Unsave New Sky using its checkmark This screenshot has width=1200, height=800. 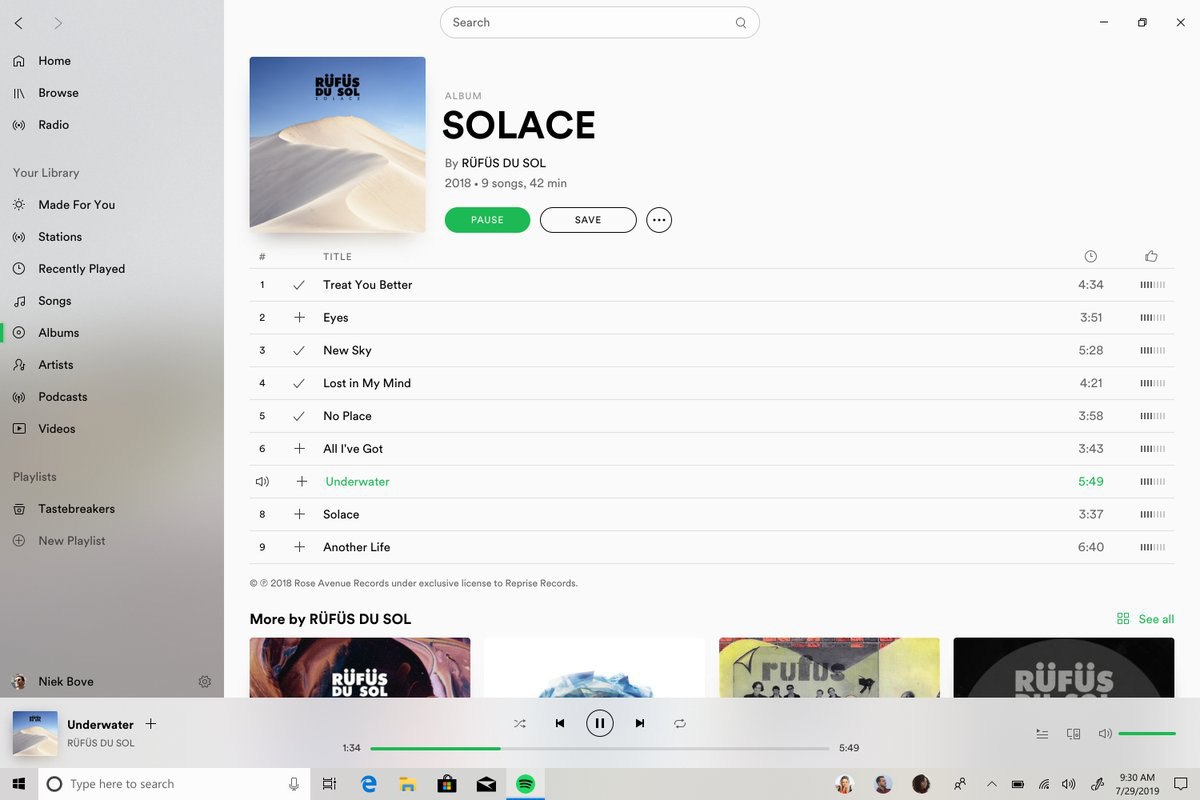click(299, 351)
